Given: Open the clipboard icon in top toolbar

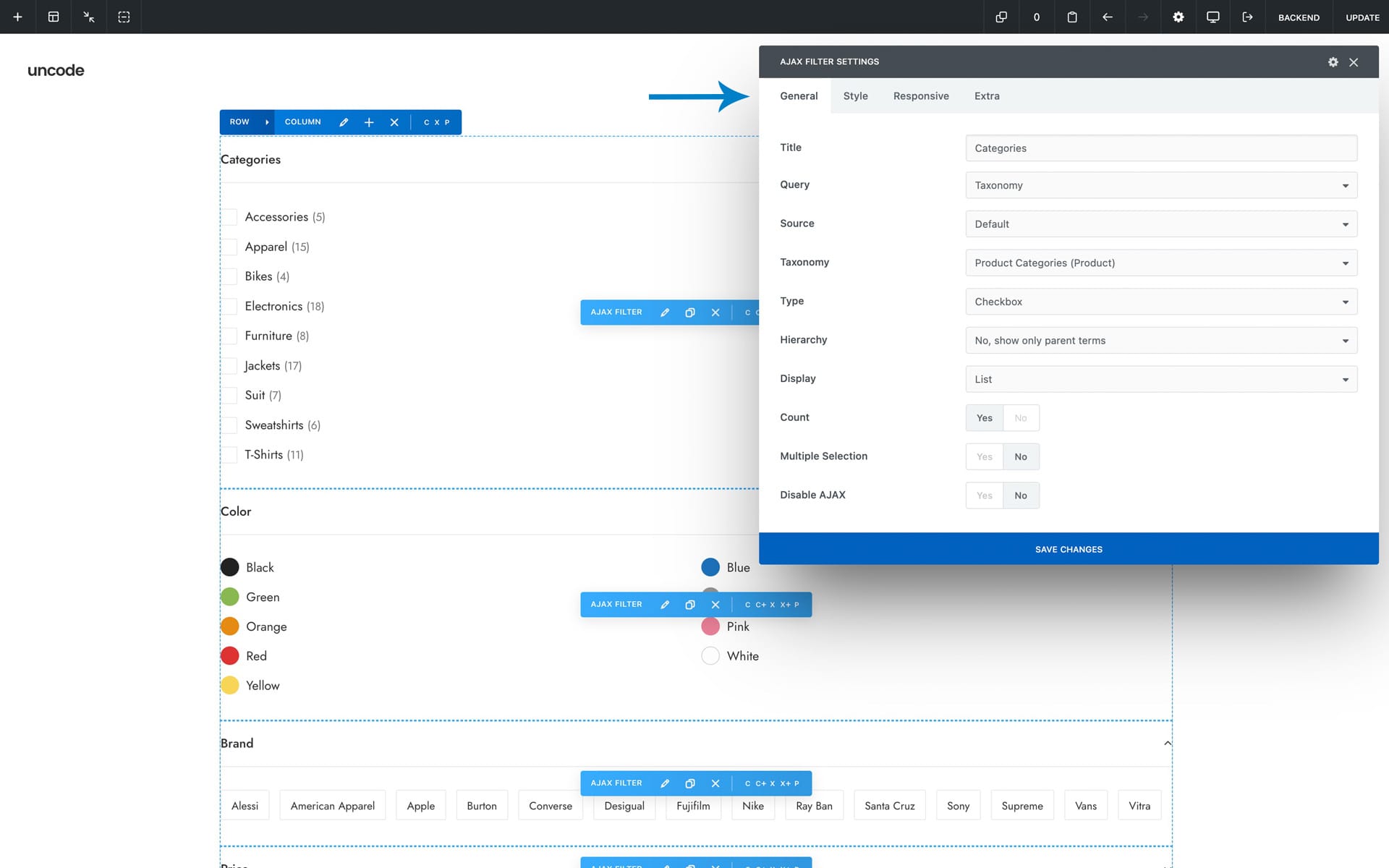Looking at the screenshot, I should coord(1072,17).
